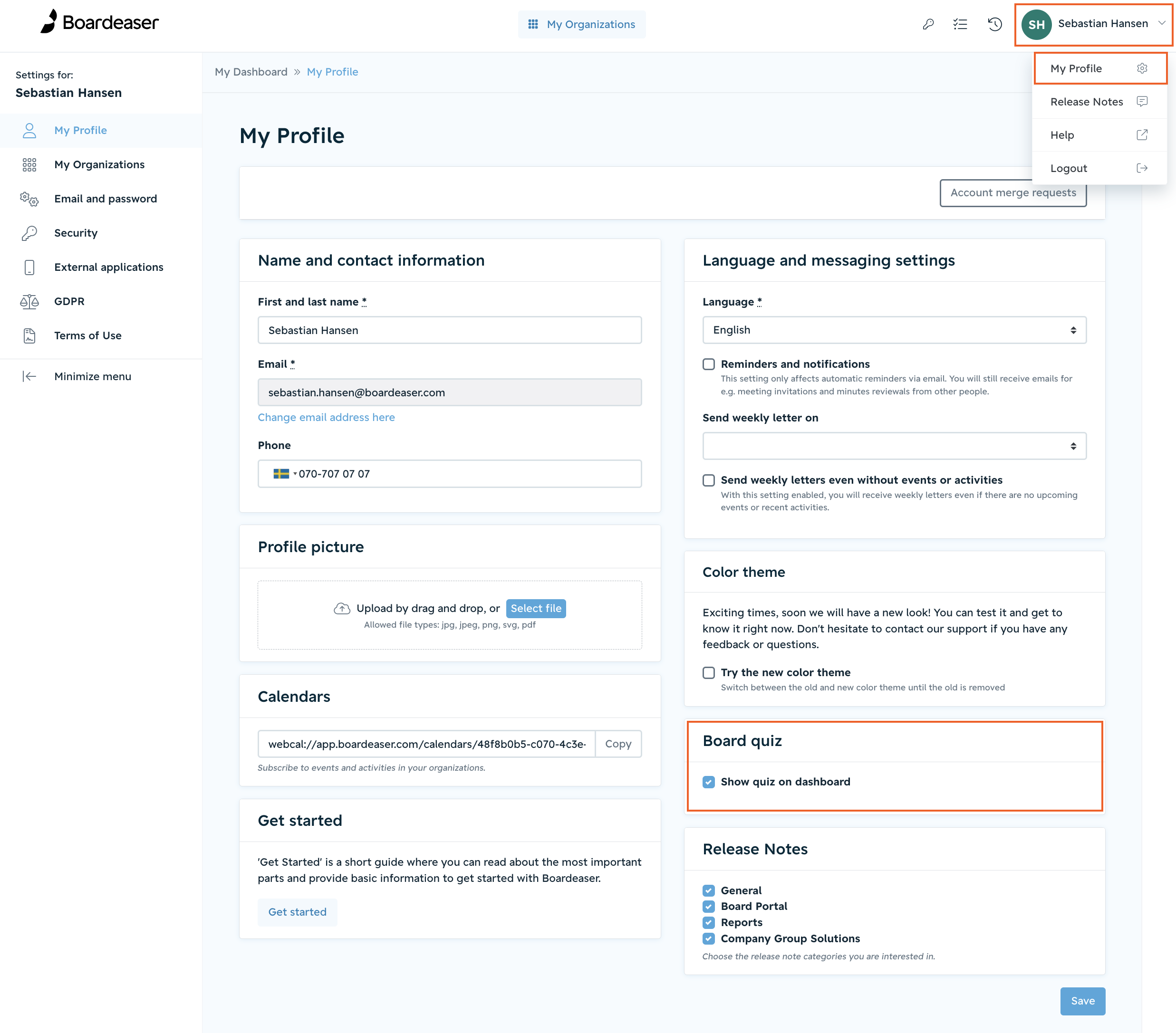Collapse the Sebastian Hansen user menu chevron
Image resolution: width=1176 pixels, height=1033 pixels.
coord(1161,24)
